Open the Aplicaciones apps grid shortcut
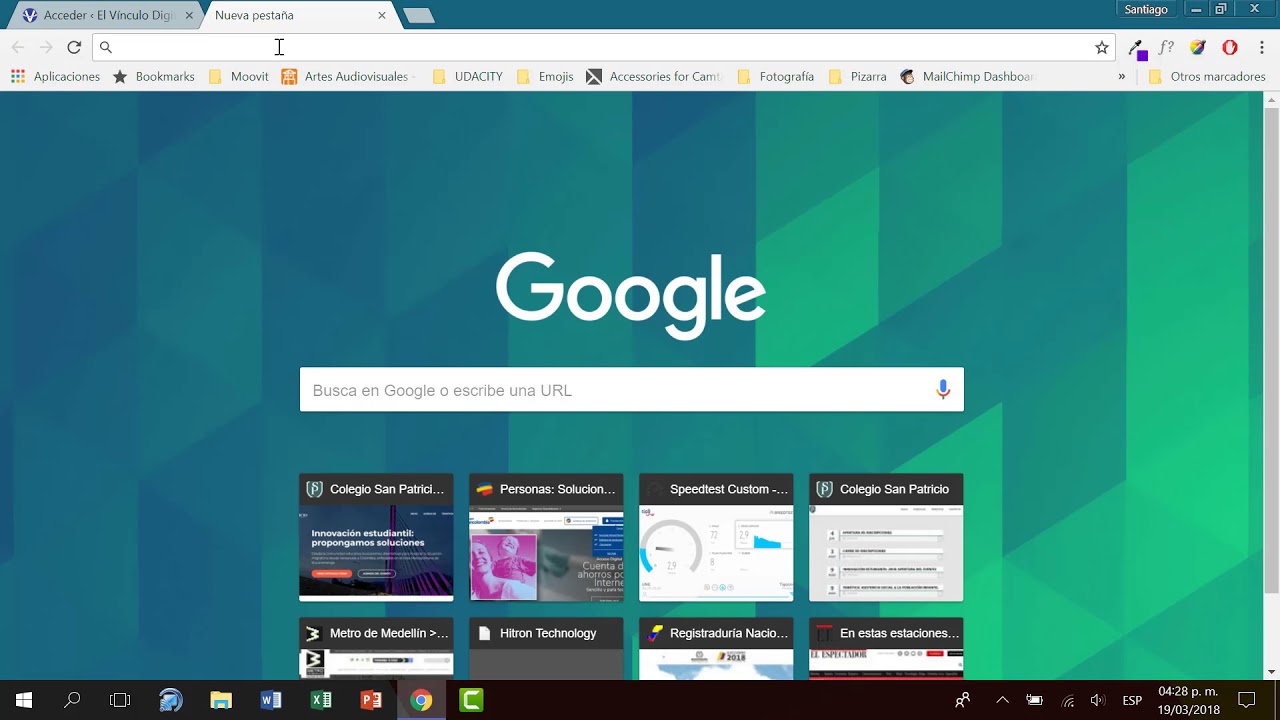 pos(55,76)
